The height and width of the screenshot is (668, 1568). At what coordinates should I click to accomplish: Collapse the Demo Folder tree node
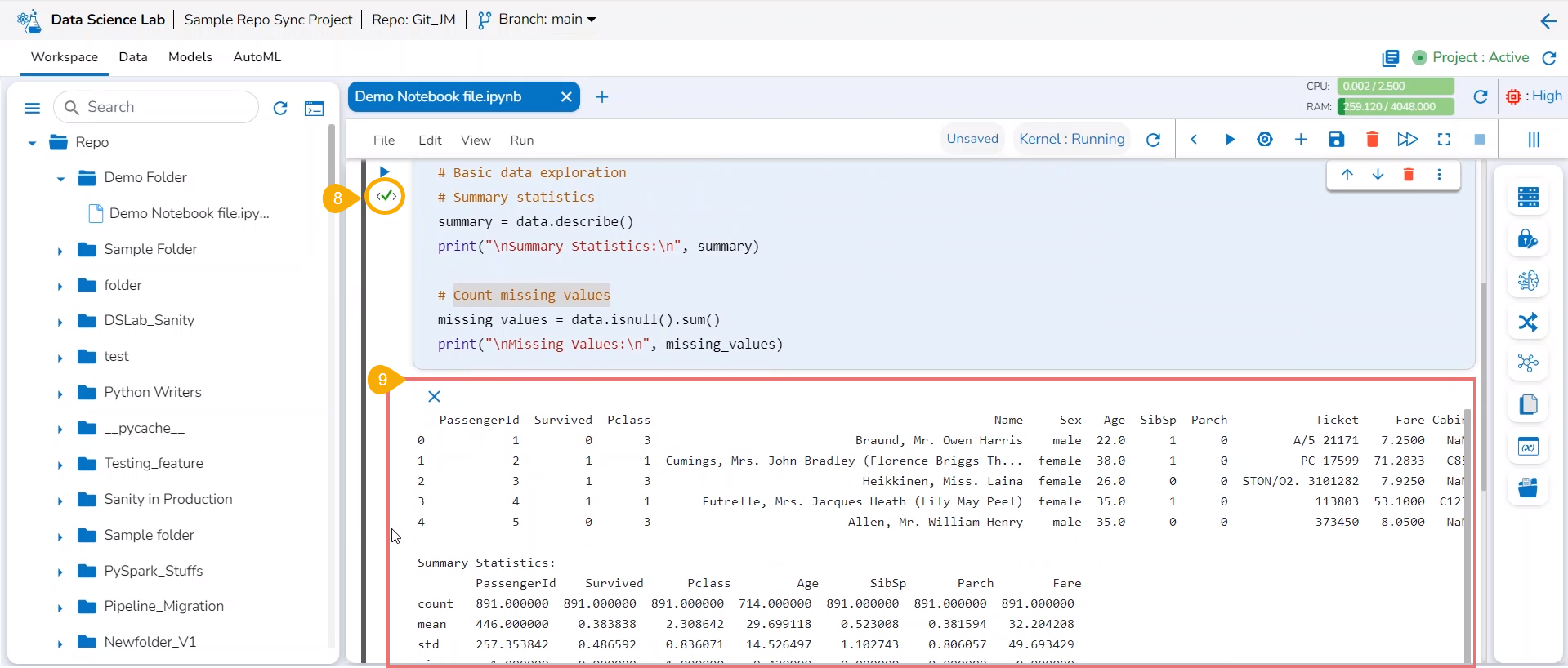[x=60, y=179]
